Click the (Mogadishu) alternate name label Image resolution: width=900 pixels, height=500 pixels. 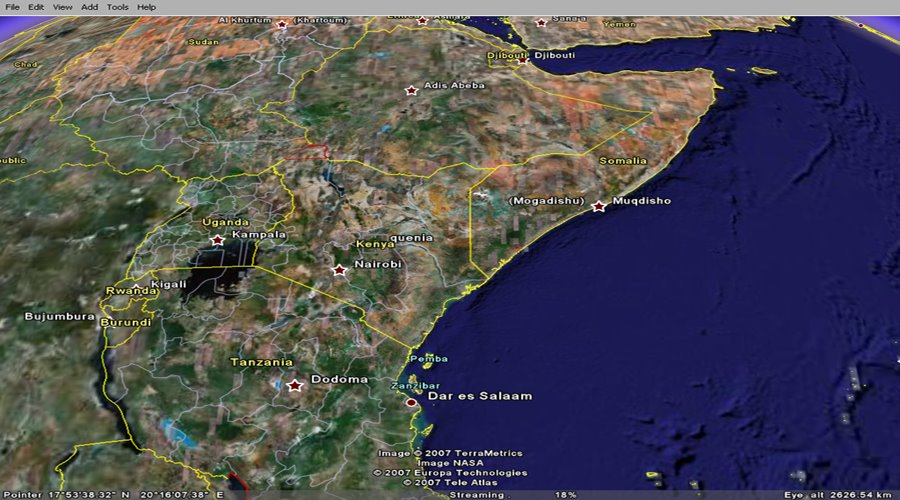click(546, 201)
